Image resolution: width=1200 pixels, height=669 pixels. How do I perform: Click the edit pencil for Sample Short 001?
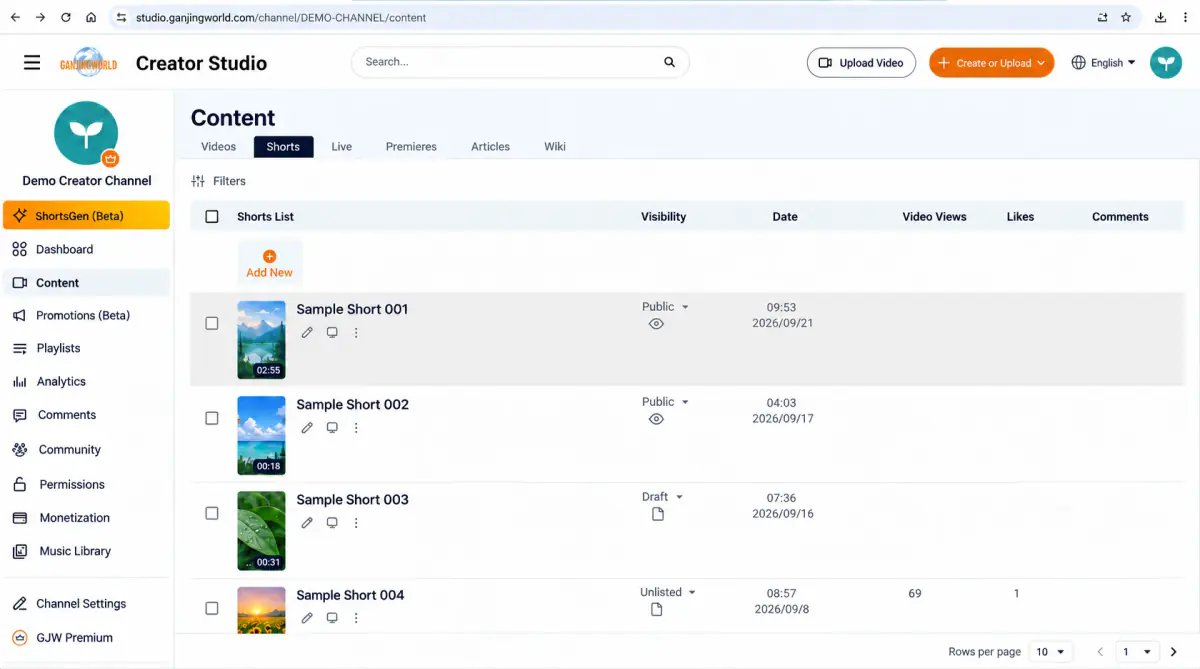click(307, 332)
